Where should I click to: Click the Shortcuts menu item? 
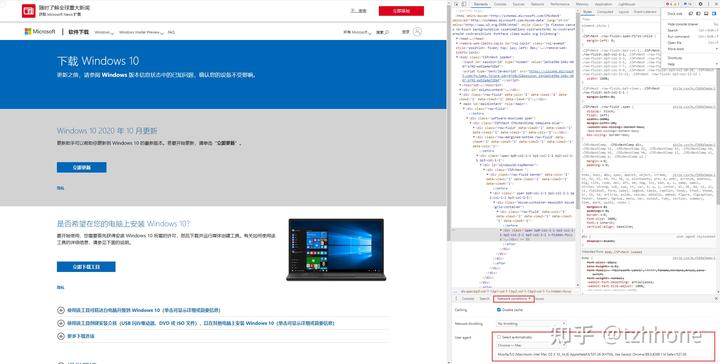pos(692,58)
